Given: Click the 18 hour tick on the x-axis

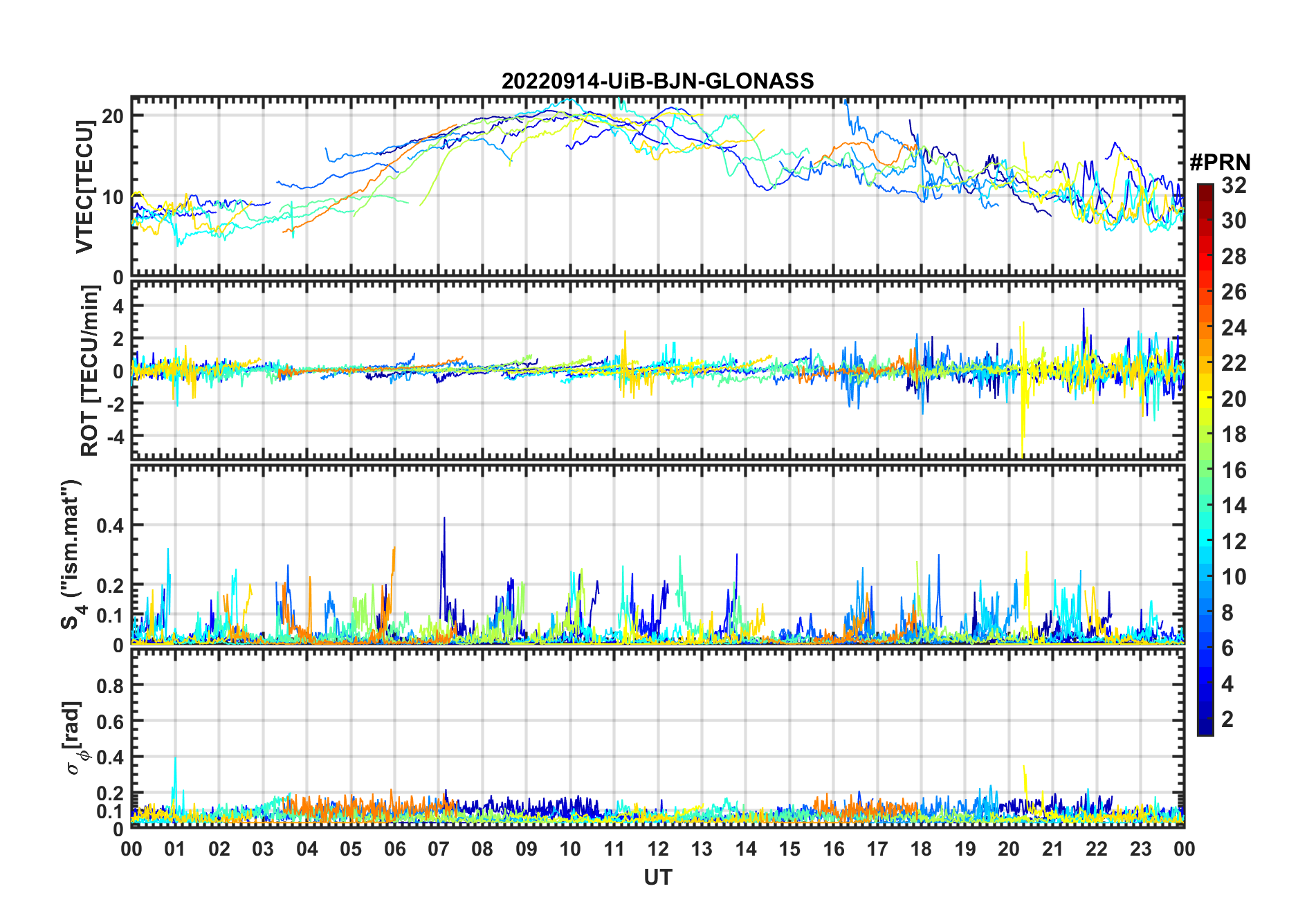Looking at the screenshot, I should click(921, 849).
